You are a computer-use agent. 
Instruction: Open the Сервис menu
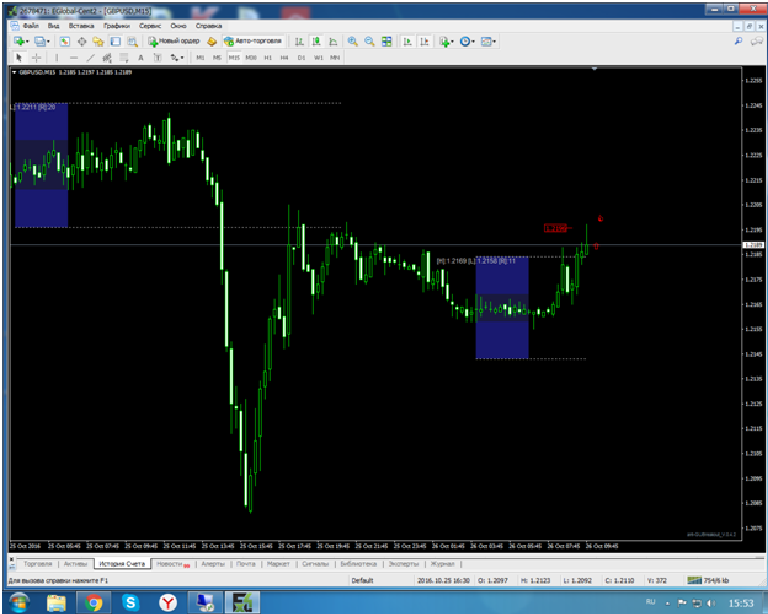coord(150,26)
